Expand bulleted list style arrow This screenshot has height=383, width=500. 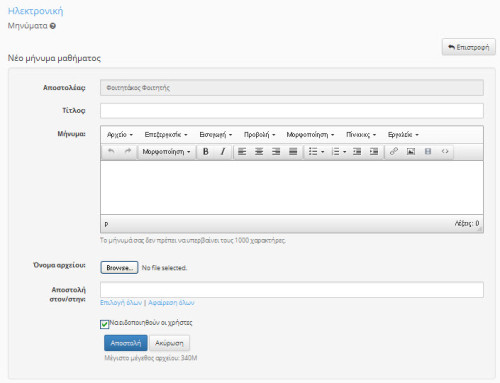pyautogui.click(x=323, y=152)
